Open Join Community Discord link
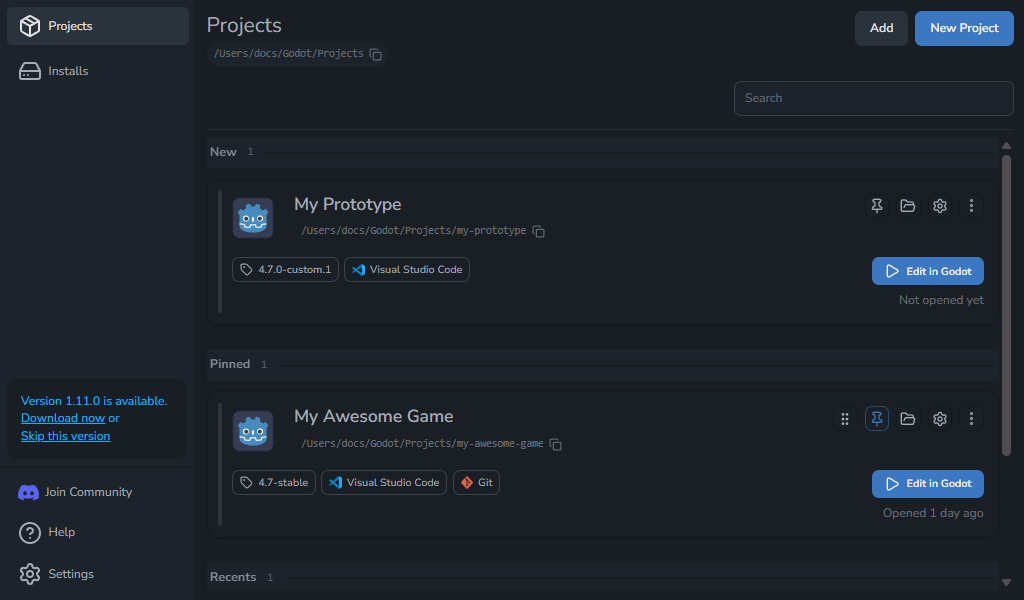 pyautogui.click(x=75, y=492)
